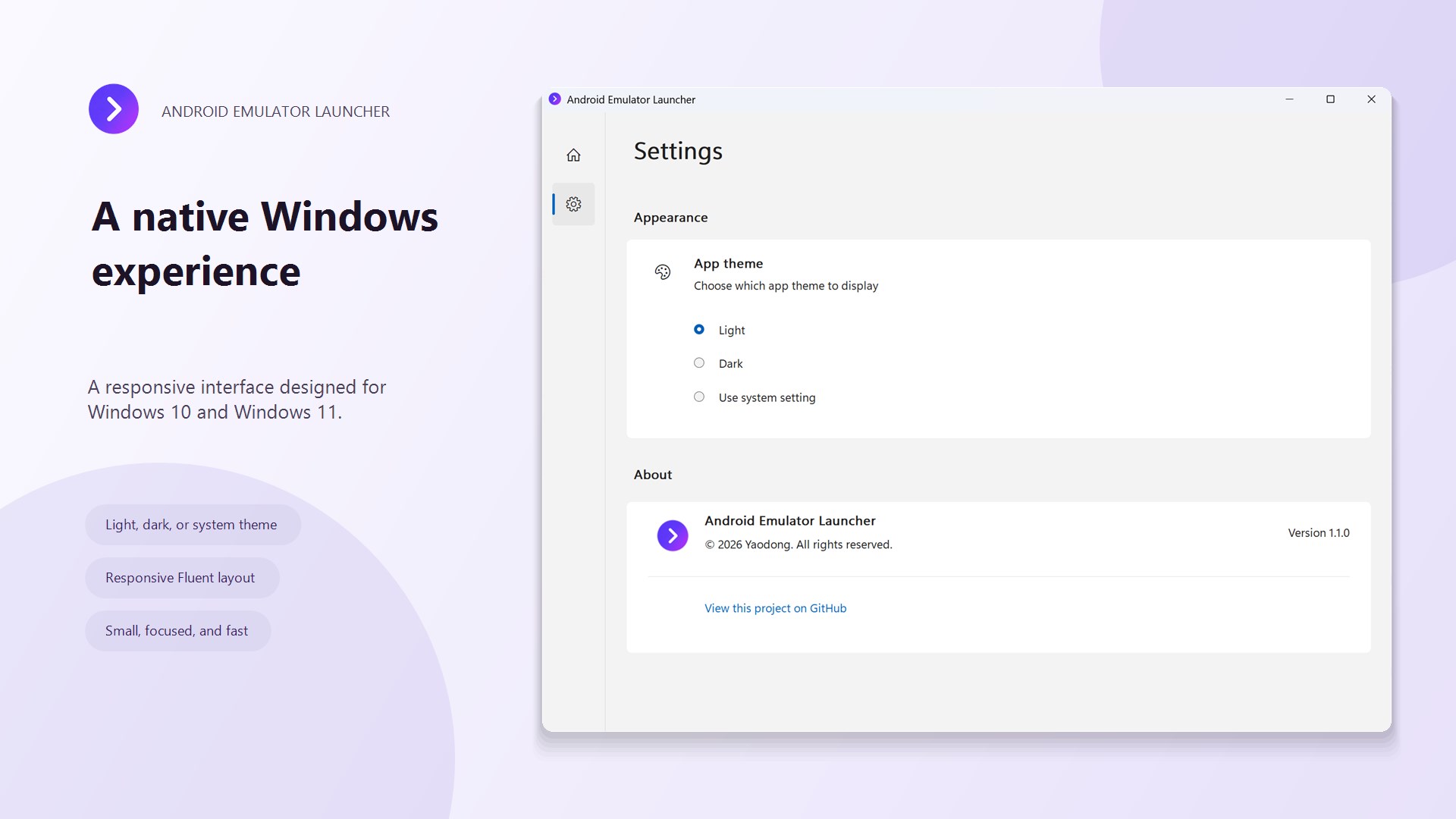The width and height of the screenshot is (1456, 819).
Task: Maximize the Android Emulator Launcher window
Action: pyautogui.click(x=1330, y=99)
